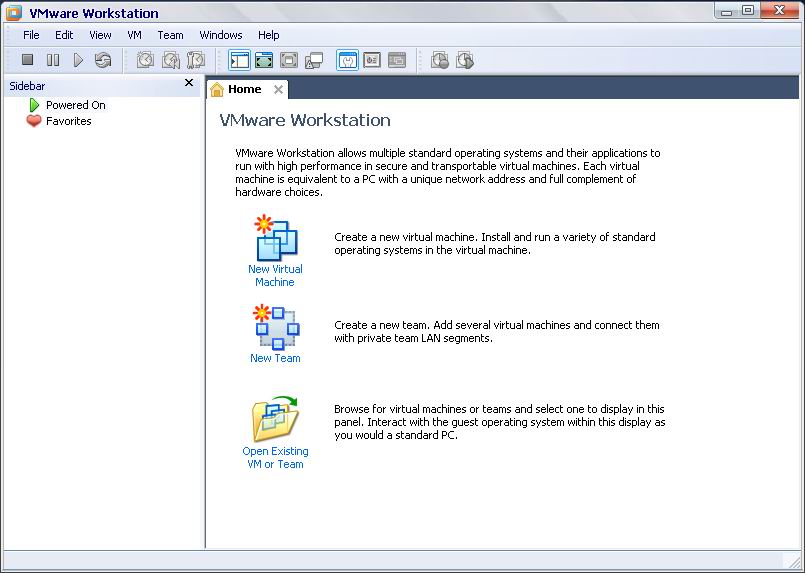This screenshot has height=573, width=805.
Task: Click the Record movie clock icon
Action: (440, 60)
